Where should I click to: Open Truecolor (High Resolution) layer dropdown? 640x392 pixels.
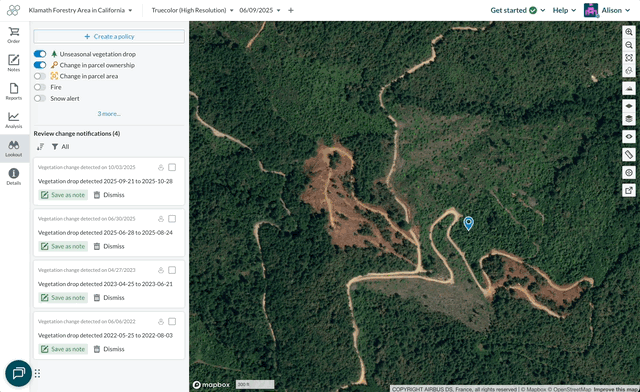[192, 10]
